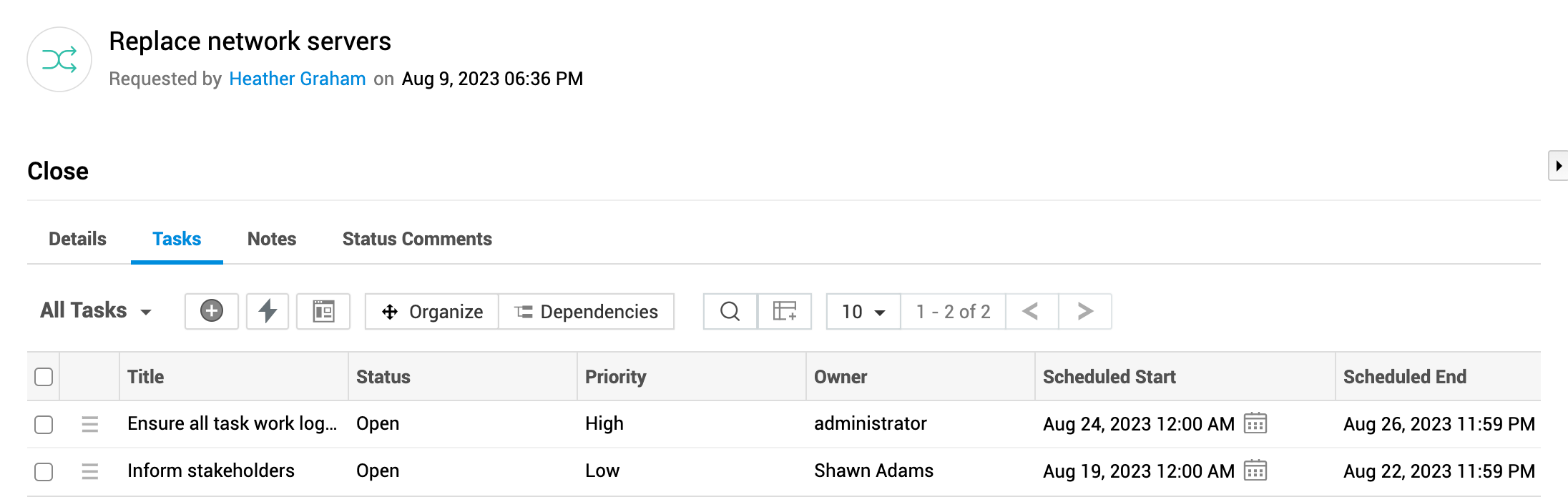Go to next page arrow
Viewport: 1568px width, 502px height.
(1085, 311)
